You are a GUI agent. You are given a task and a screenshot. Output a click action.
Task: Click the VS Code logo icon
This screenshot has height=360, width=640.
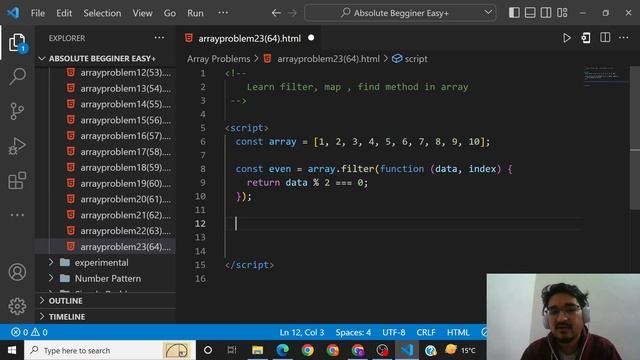point(13,13)
